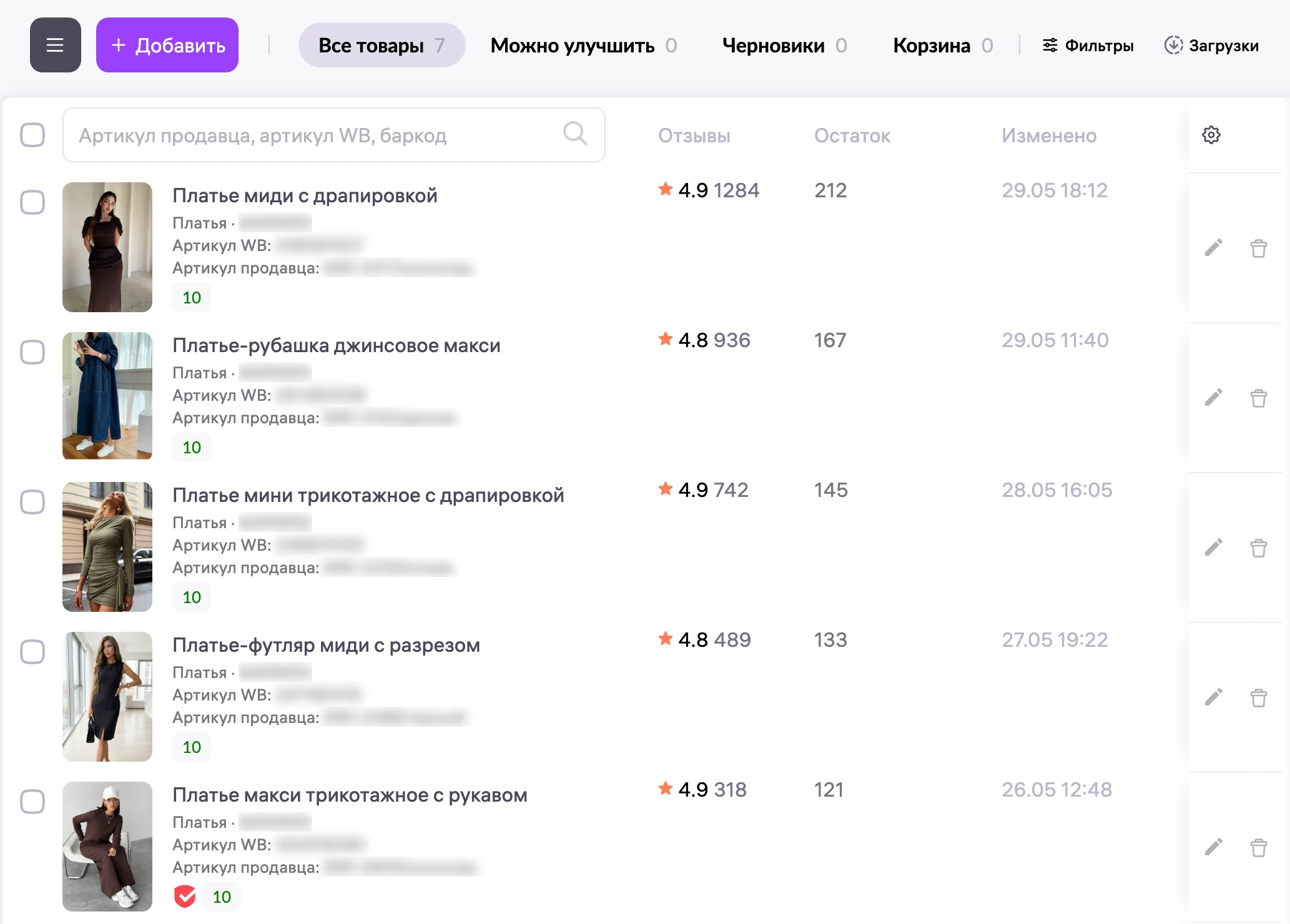Edit Платье миди с драпировкой
Viewport: 1290px width, 924px height.
point(1213,248)
